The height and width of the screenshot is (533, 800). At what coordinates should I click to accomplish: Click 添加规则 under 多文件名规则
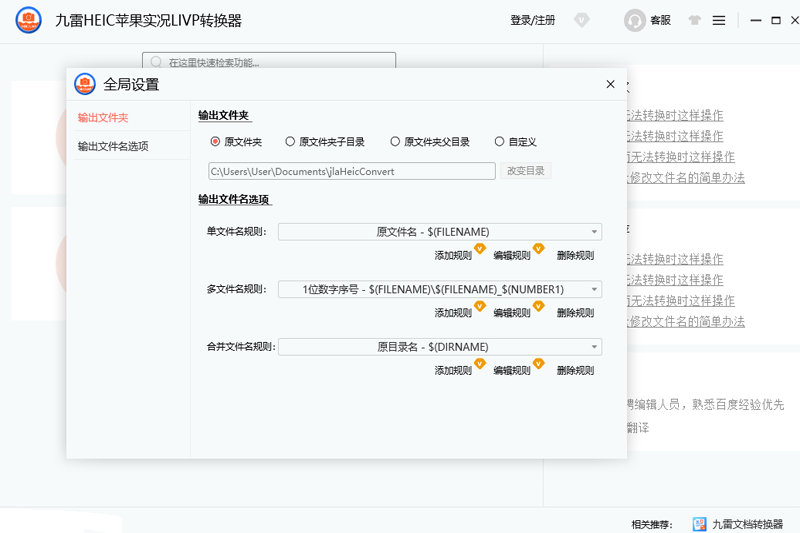[453, 313]
